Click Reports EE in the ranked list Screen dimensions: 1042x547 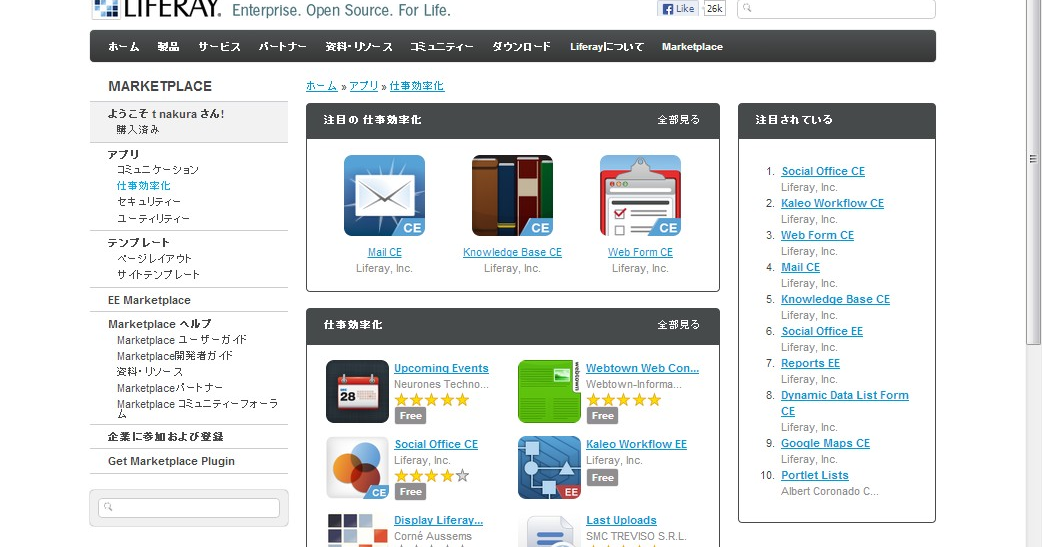pos(810,363)
